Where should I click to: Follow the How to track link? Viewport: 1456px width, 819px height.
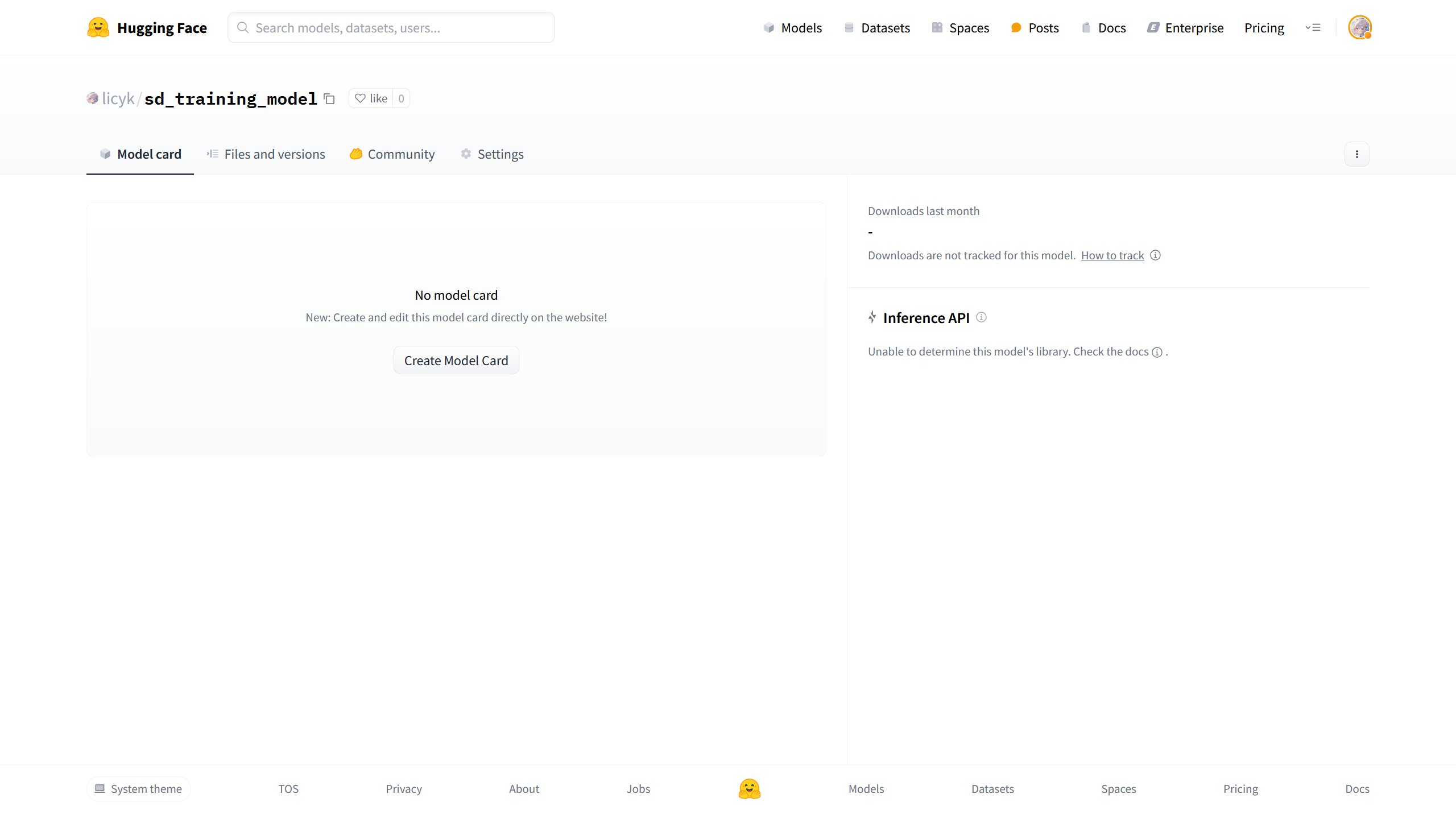click(1112, 255)
